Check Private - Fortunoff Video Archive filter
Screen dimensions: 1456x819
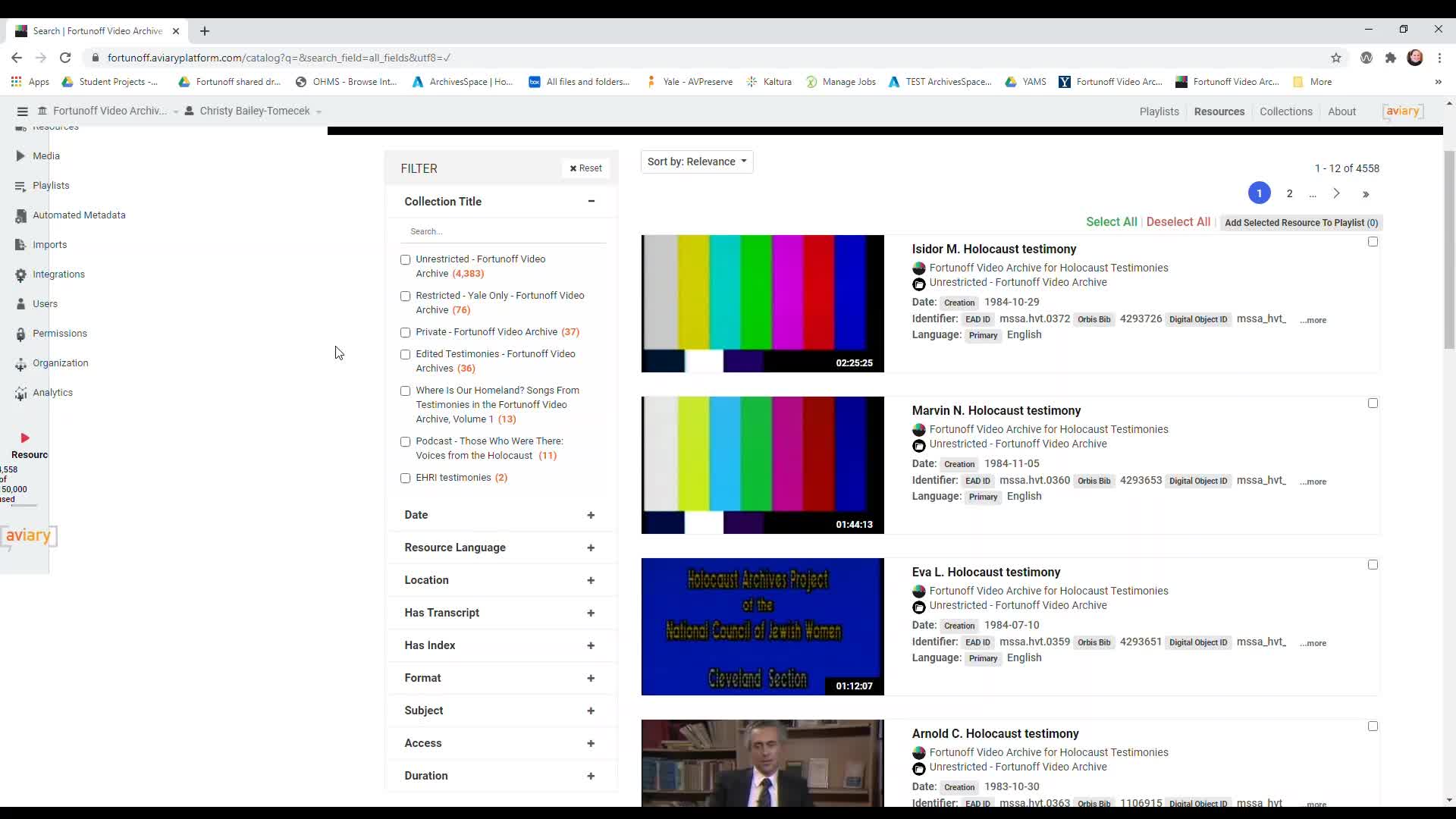tap(406, 333)
